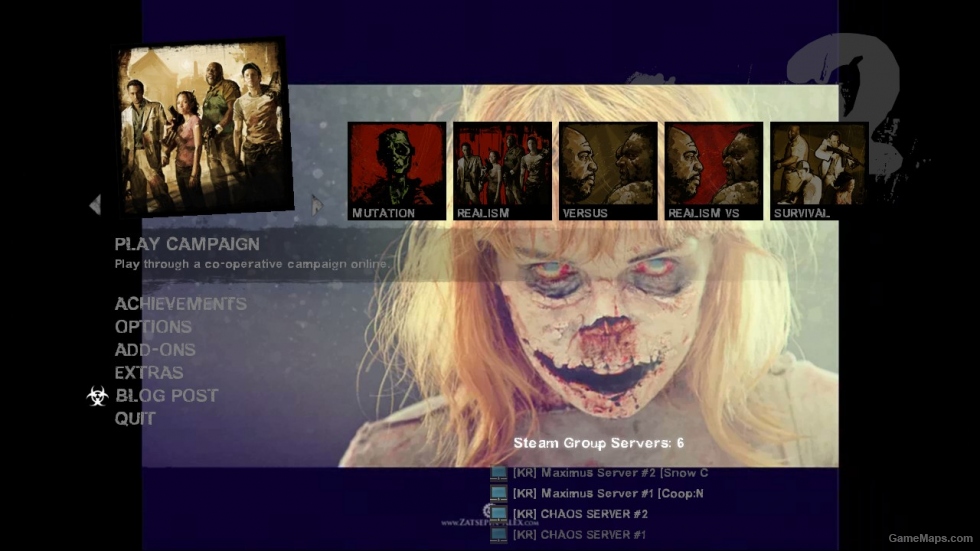Click server icon beside CHAOS SERVER #2
The height and width of the screenshot is (551, 980).
(x=499, y=515)
